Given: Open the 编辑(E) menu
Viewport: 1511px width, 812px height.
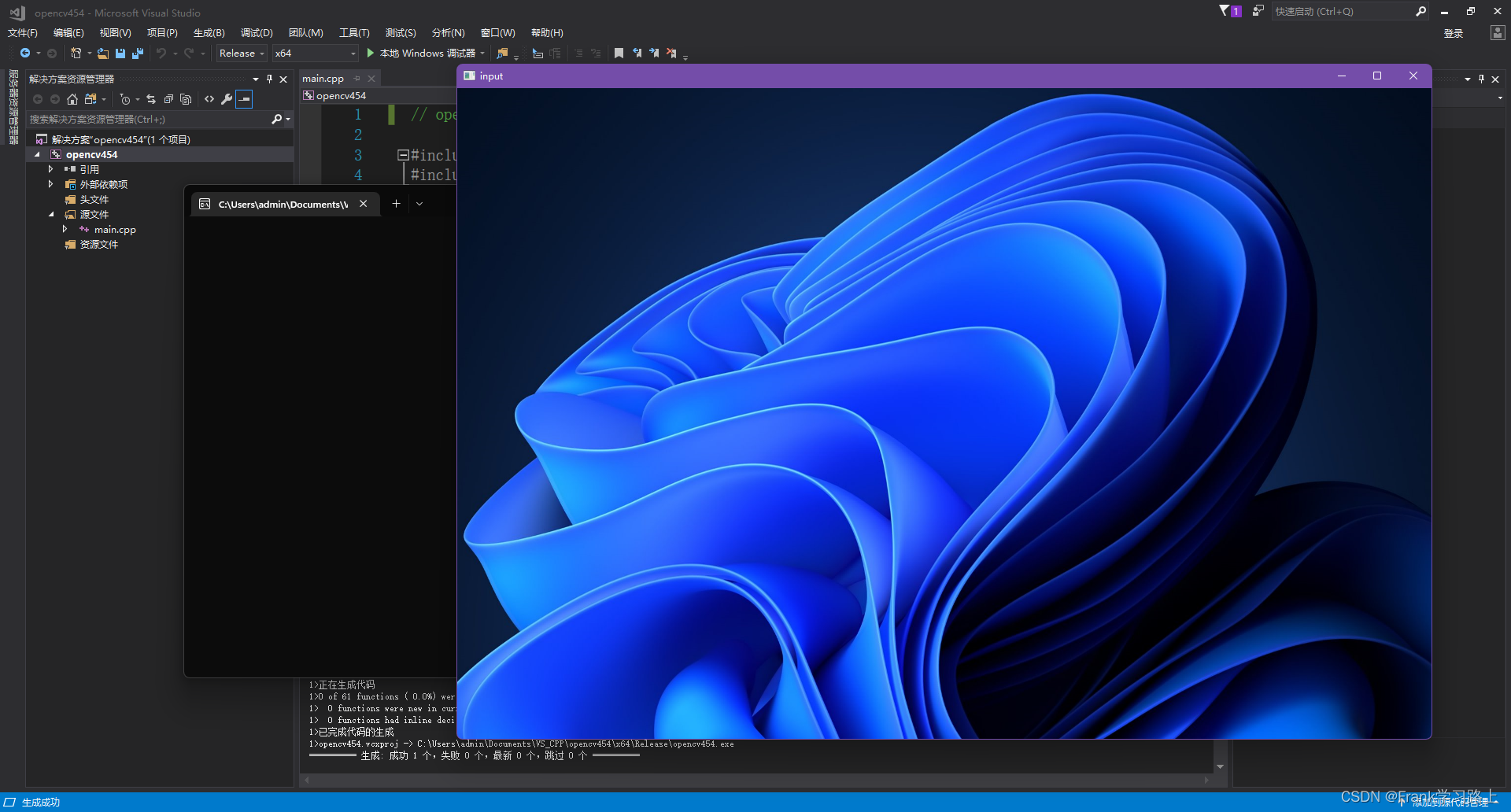Looking at the screenshot, I should pos(68,33).
